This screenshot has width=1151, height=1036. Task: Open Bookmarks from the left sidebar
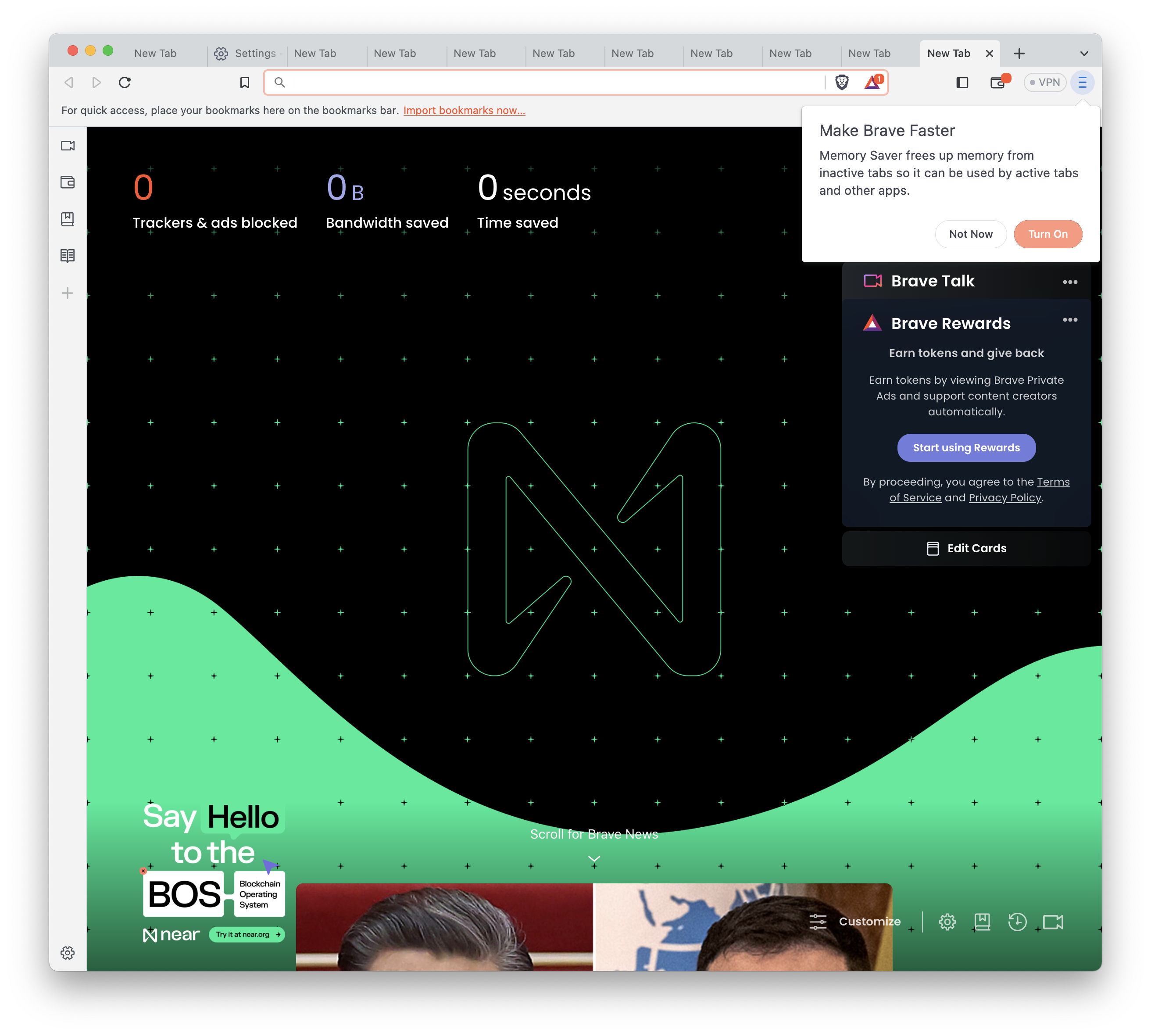(x=68, y=219)
